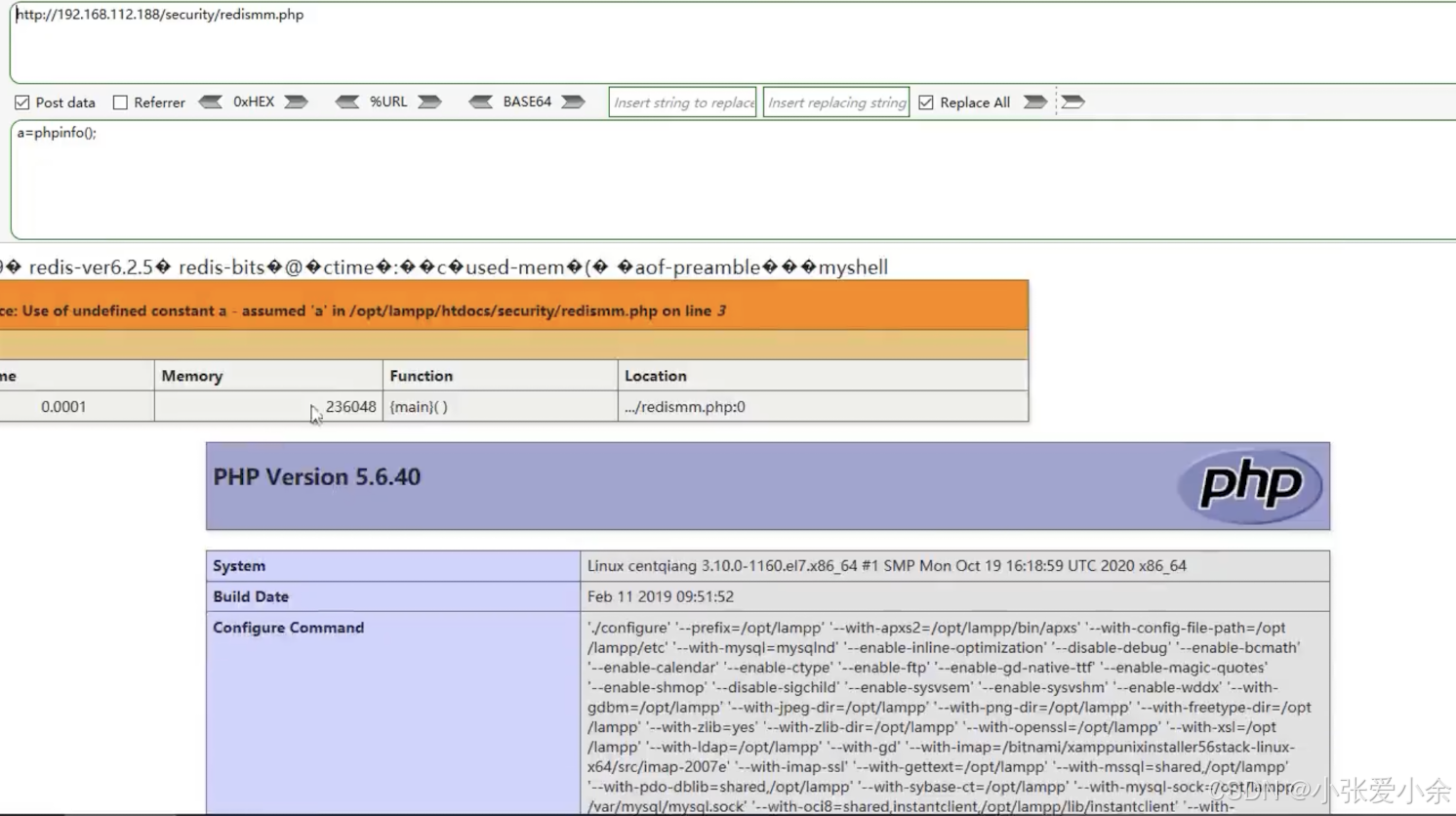The width and height of the screenshot is (1456, 816).
Task: Click the 0xHEX encode right arrow
Action: pyautogui.click(x=297, y=102)
